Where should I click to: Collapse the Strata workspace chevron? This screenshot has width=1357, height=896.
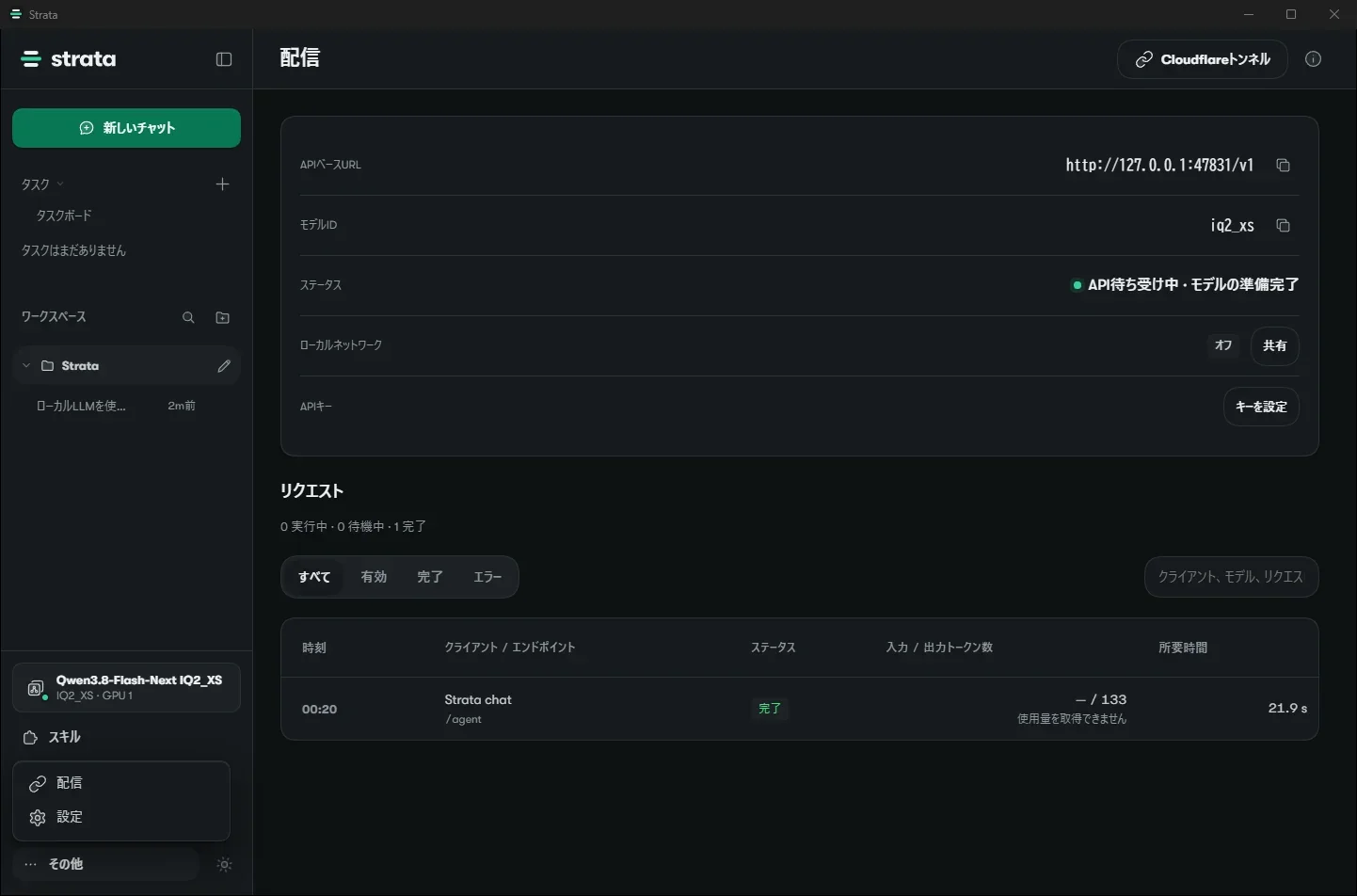[x=26, y=365]
